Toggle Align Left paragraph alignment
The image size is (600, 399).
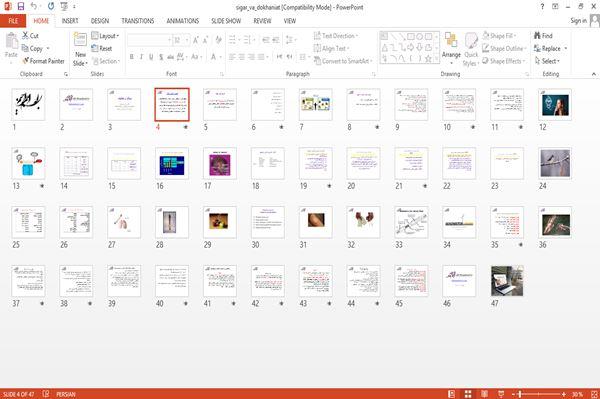232,57
